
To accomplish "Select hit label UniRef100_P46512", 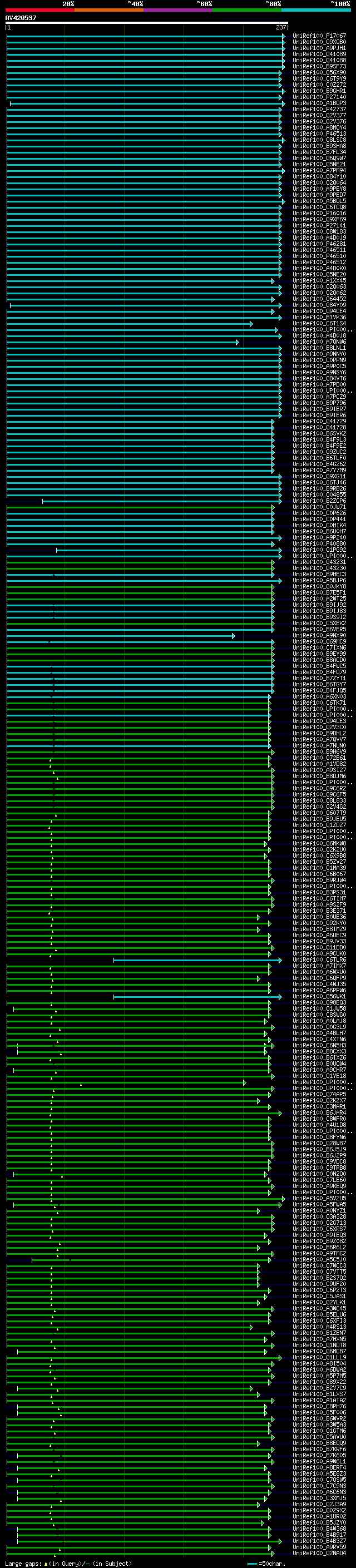I will [x=319, y=263].
